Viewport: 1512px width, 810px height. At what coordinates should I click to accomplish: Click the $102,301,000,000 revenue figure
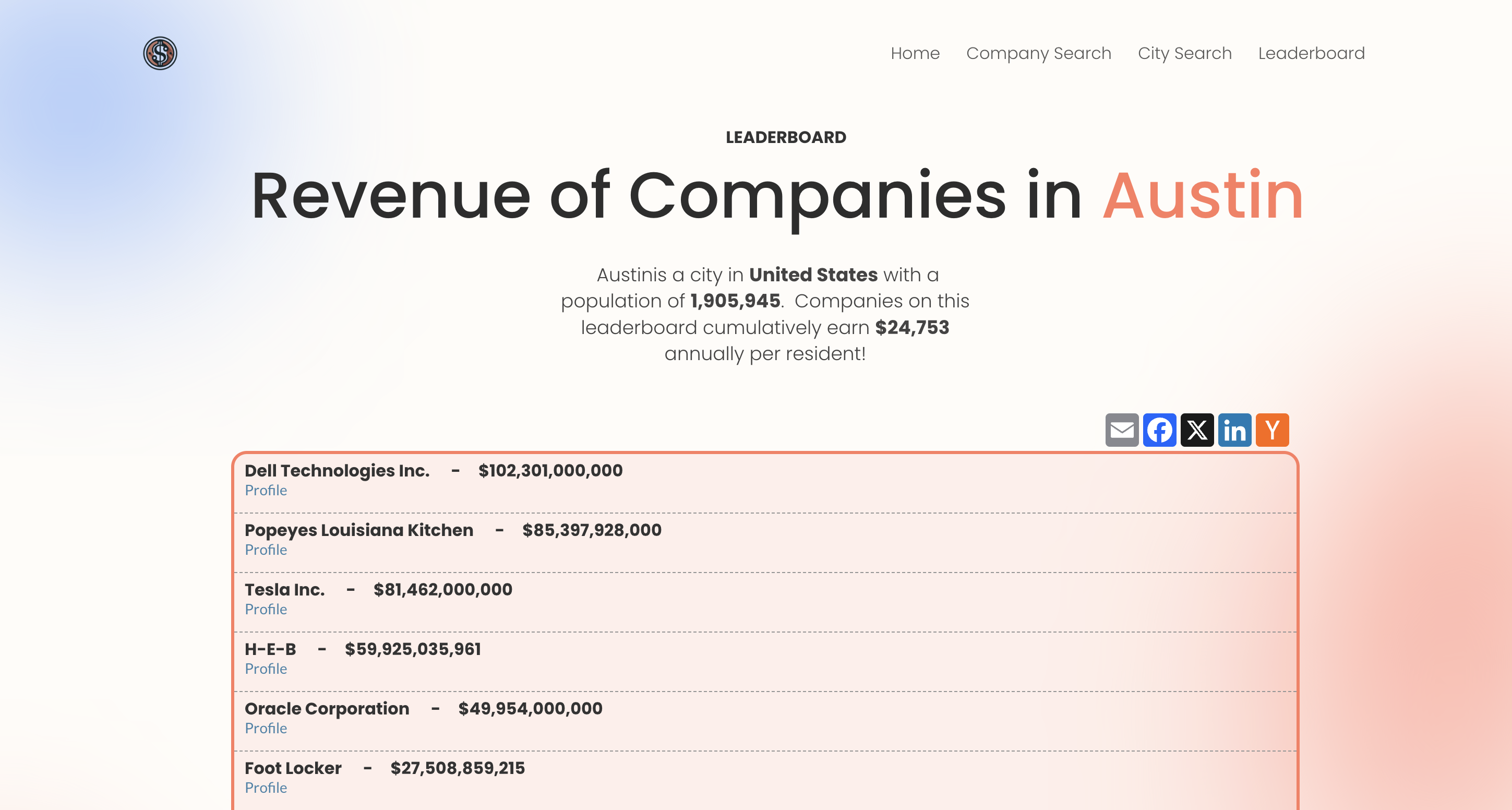pos(550,471)
